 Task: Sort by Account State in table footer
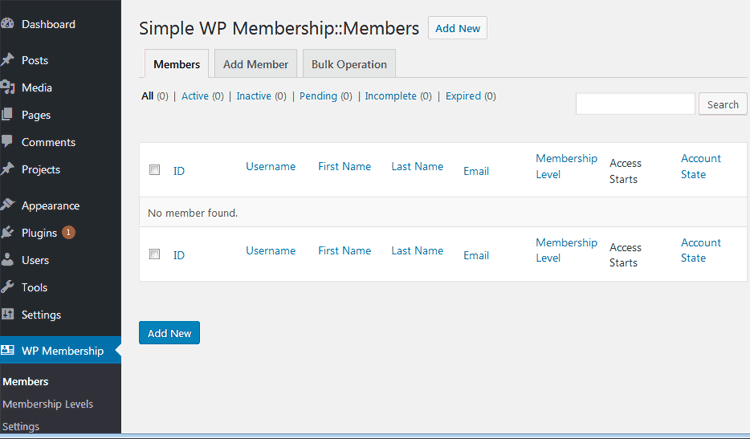[x=701, y=250]
